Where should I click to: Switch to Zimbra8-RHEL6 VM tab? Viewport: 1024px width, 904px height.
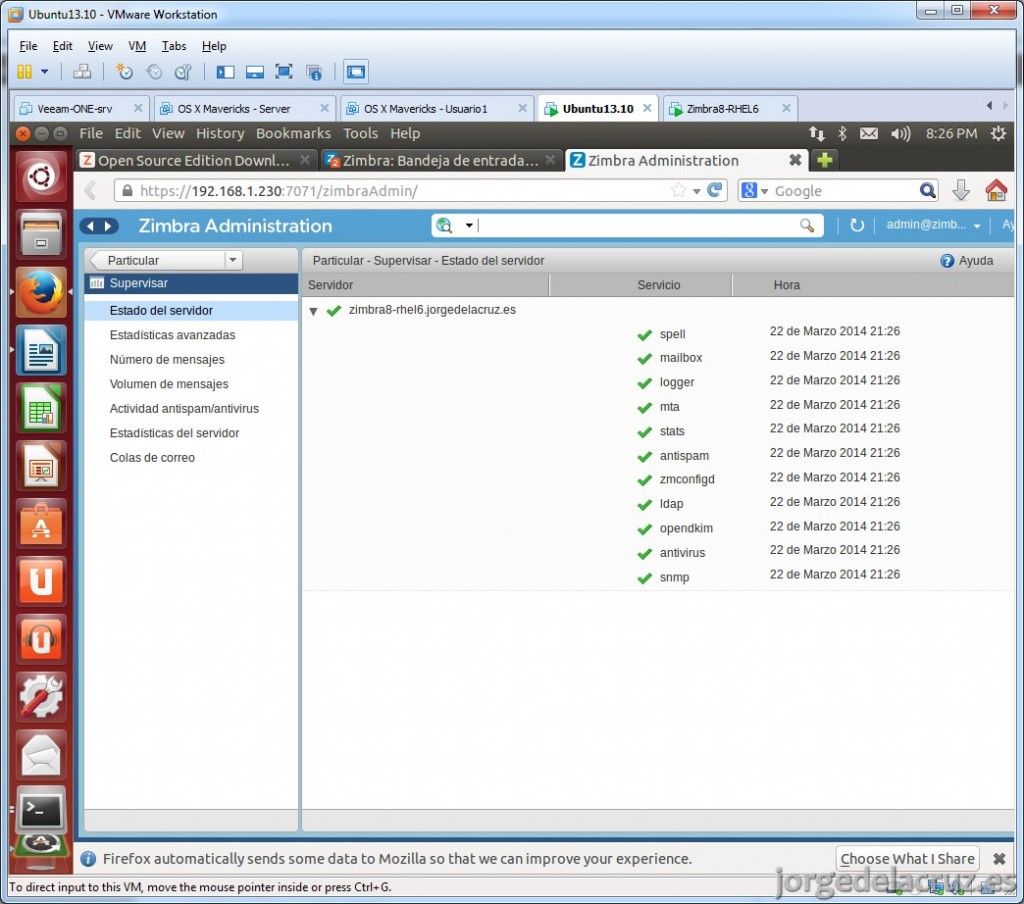point(722,108)
